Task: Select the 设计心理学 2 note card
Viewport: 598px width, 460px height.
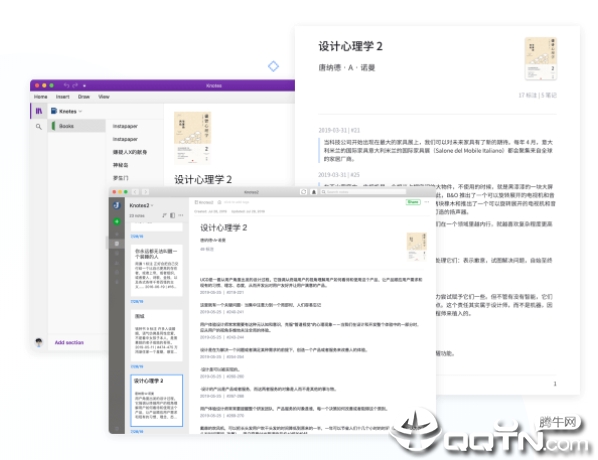Action: 157,400
